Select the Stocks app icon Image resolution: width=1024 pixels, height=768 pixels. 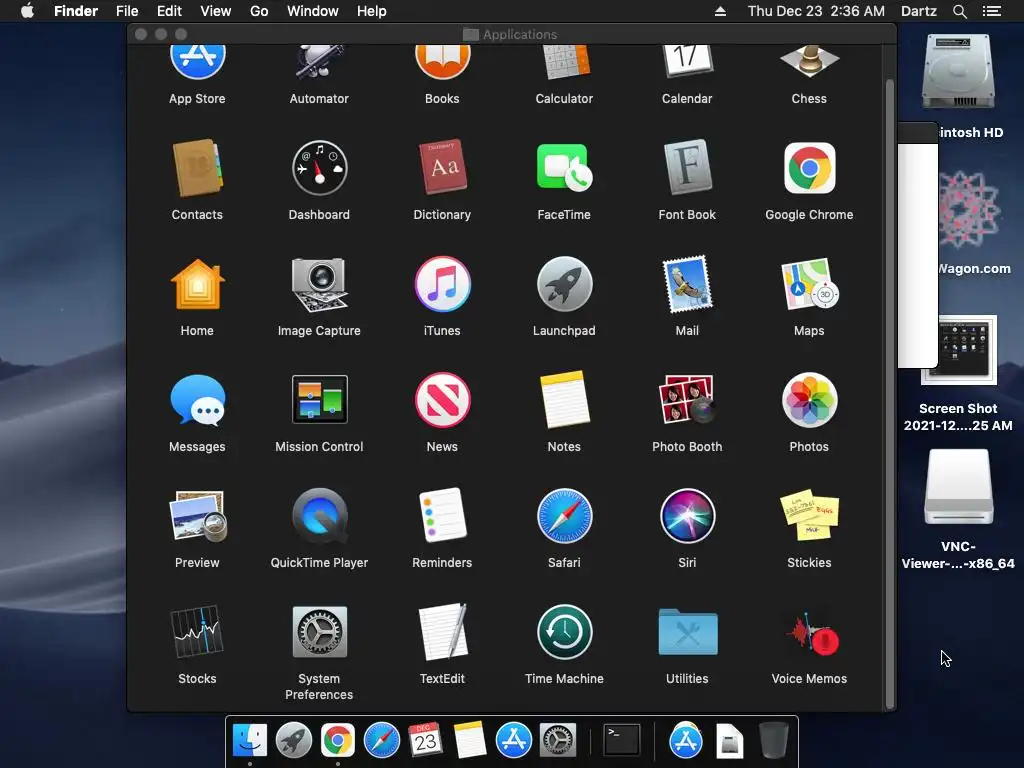coord(197,632)
